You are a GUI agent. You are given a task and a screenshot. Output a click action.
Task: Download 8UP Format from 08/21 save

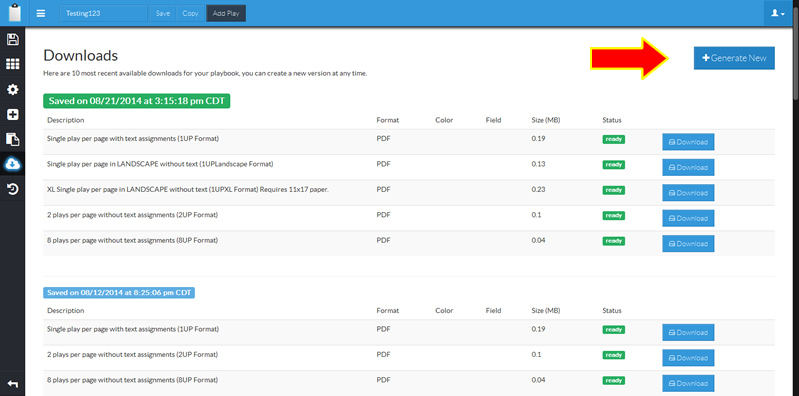(x=688, y=244)
